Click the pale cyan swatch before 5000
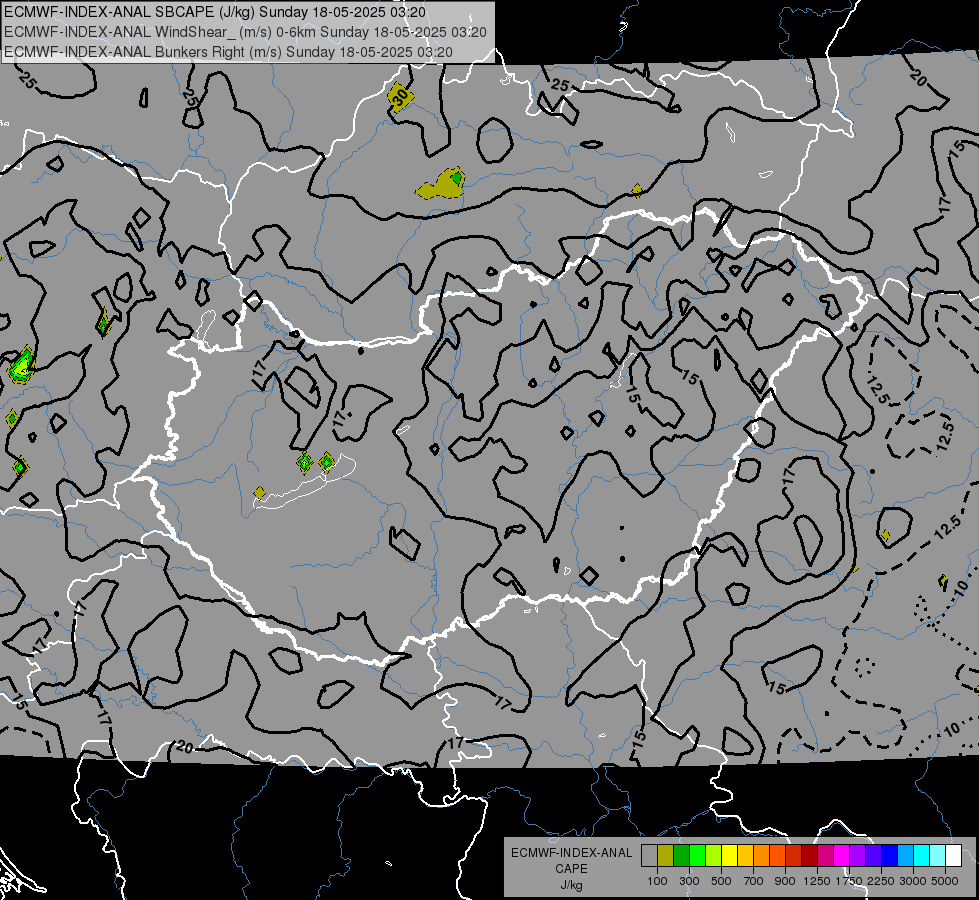 coord(938,856)
